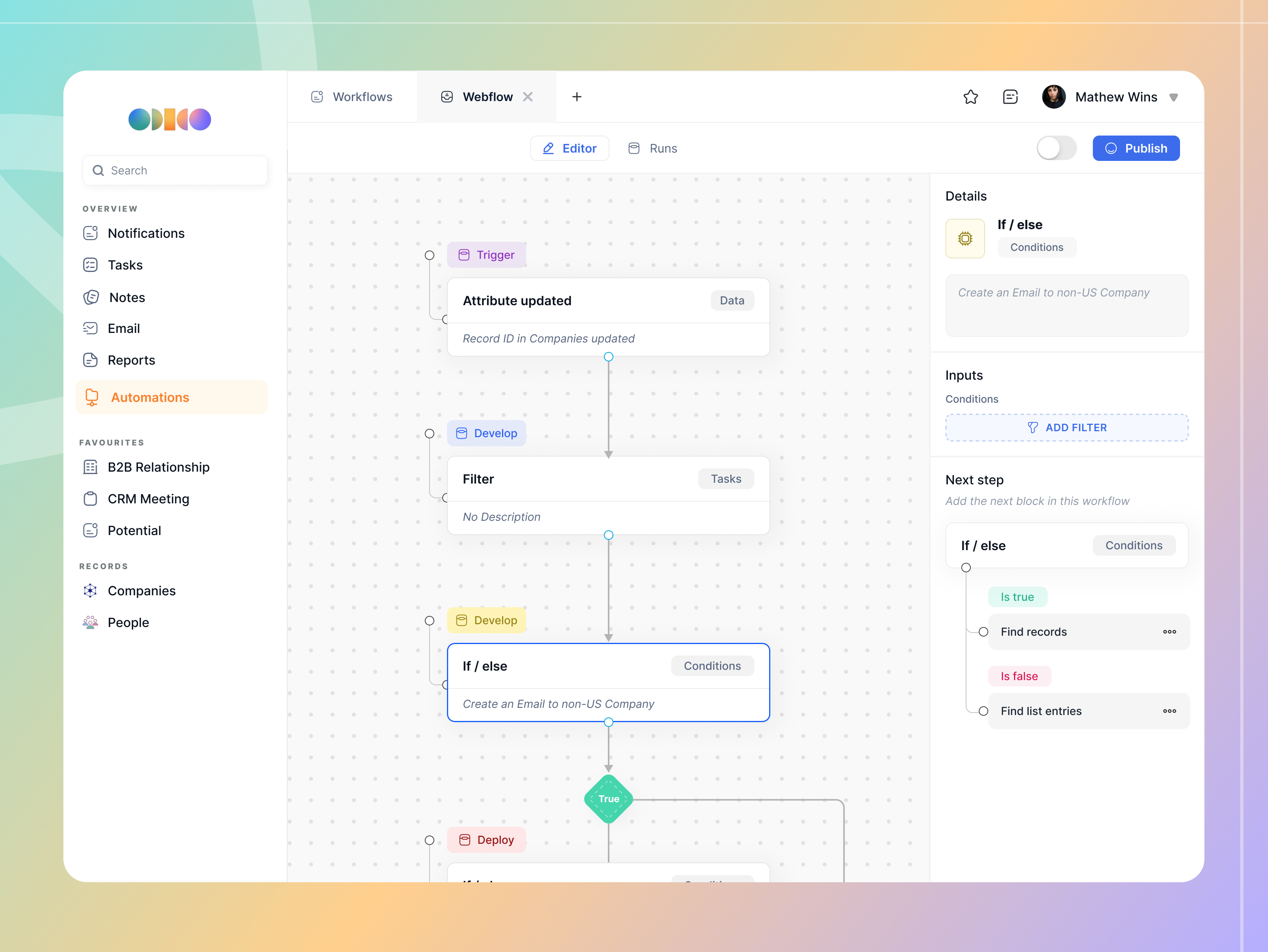Open Notifications from the sidebar

[x=146, y=233]
